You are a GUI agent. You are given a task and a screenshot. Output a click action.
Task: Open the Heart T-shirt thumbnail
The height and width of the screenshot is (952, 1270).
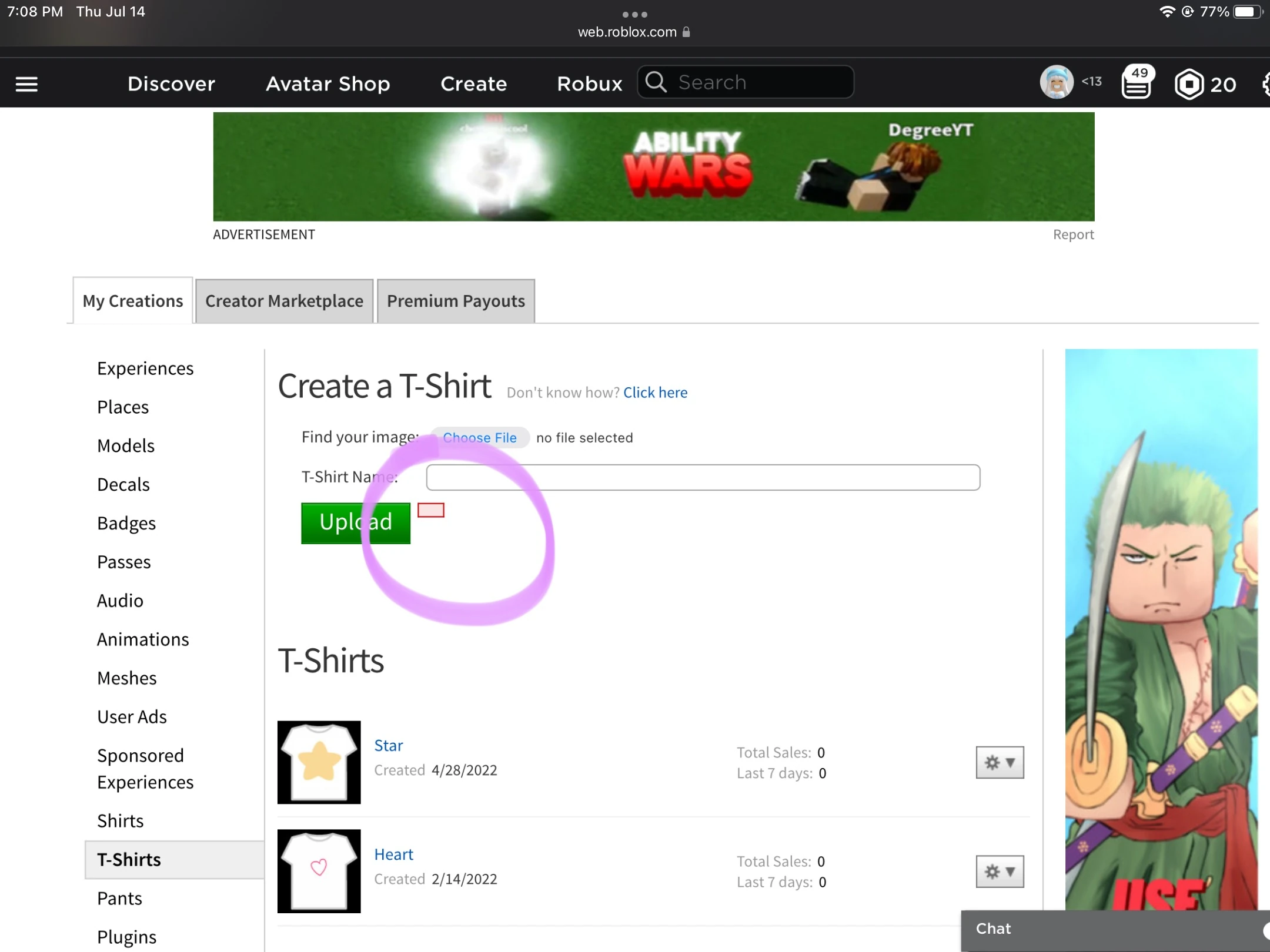click(319, 870)
